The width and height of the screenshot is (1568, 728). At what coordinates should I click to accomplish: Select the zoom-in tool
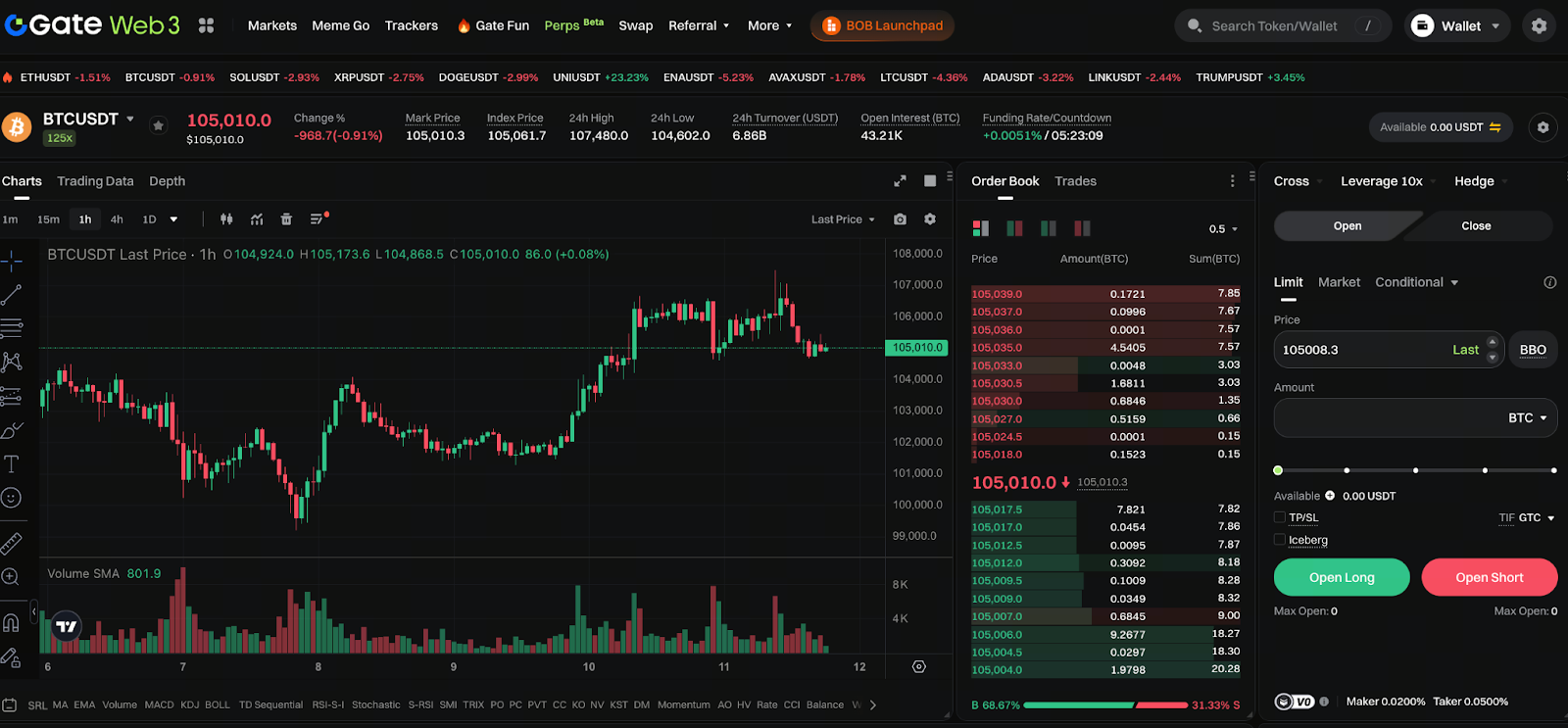(x=12, y=577)
